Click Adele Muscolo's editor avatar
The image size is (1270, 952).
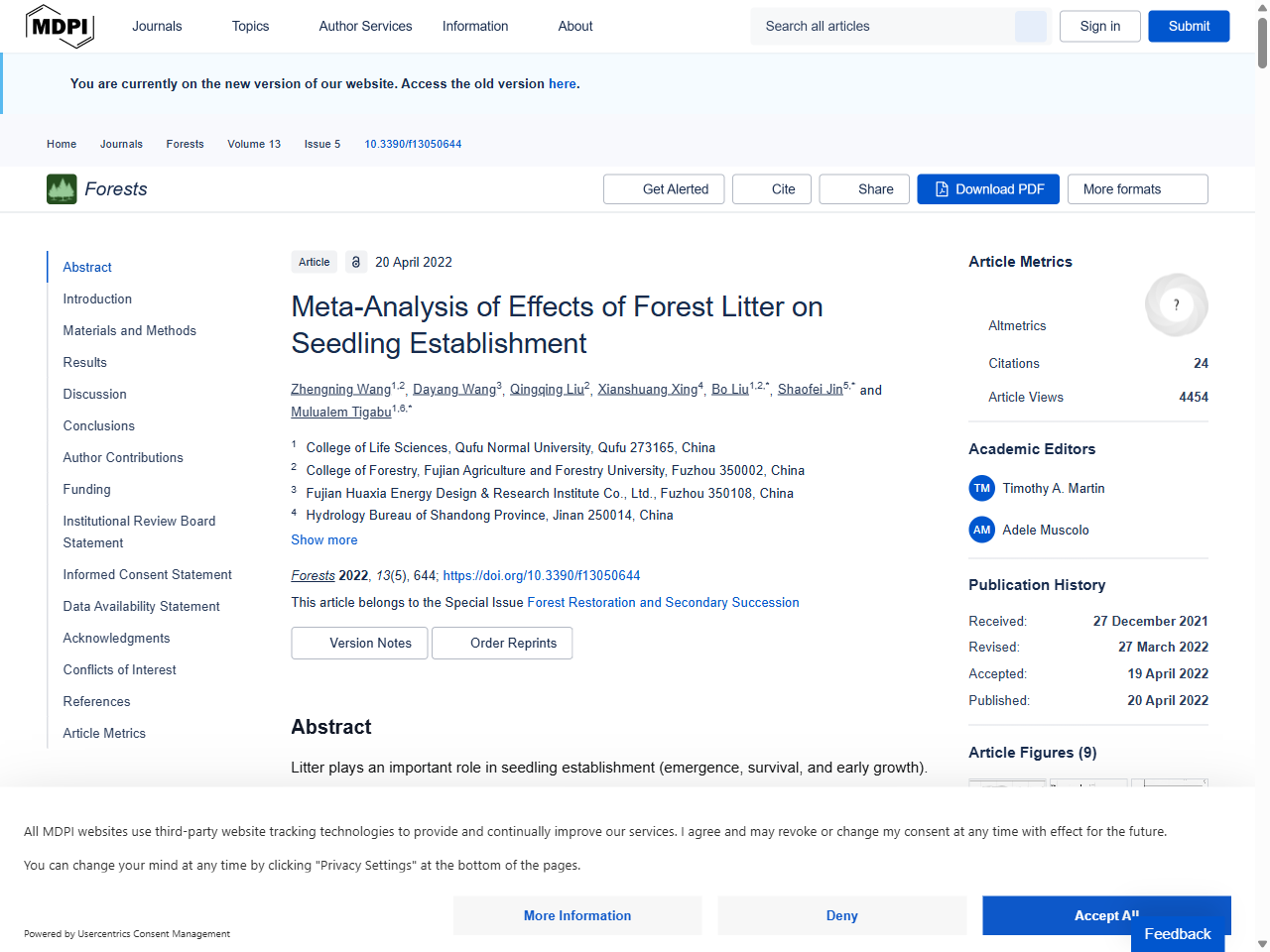981,530
